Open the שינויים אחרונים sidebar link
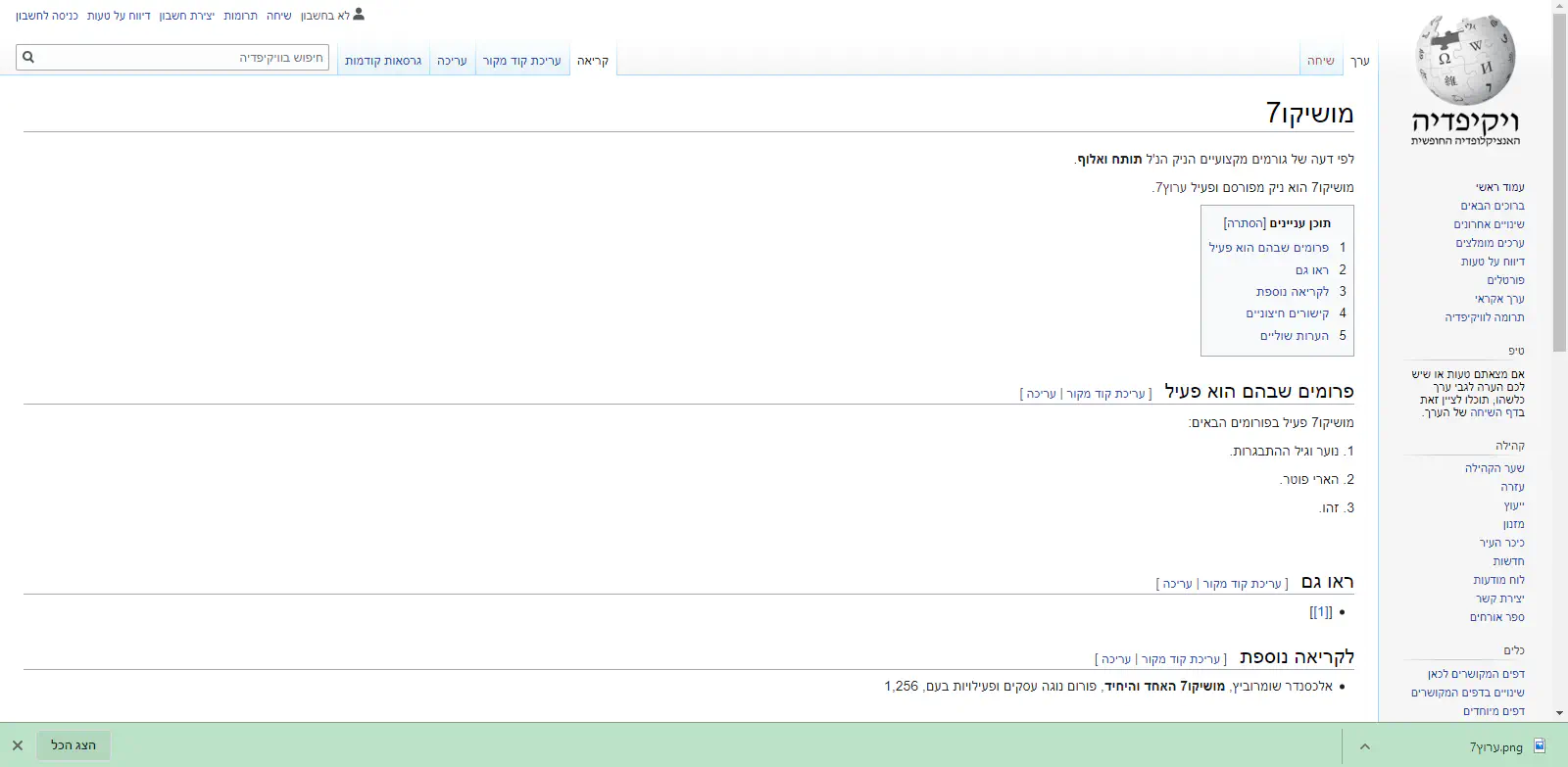1568x767 pixels. 1489,224
